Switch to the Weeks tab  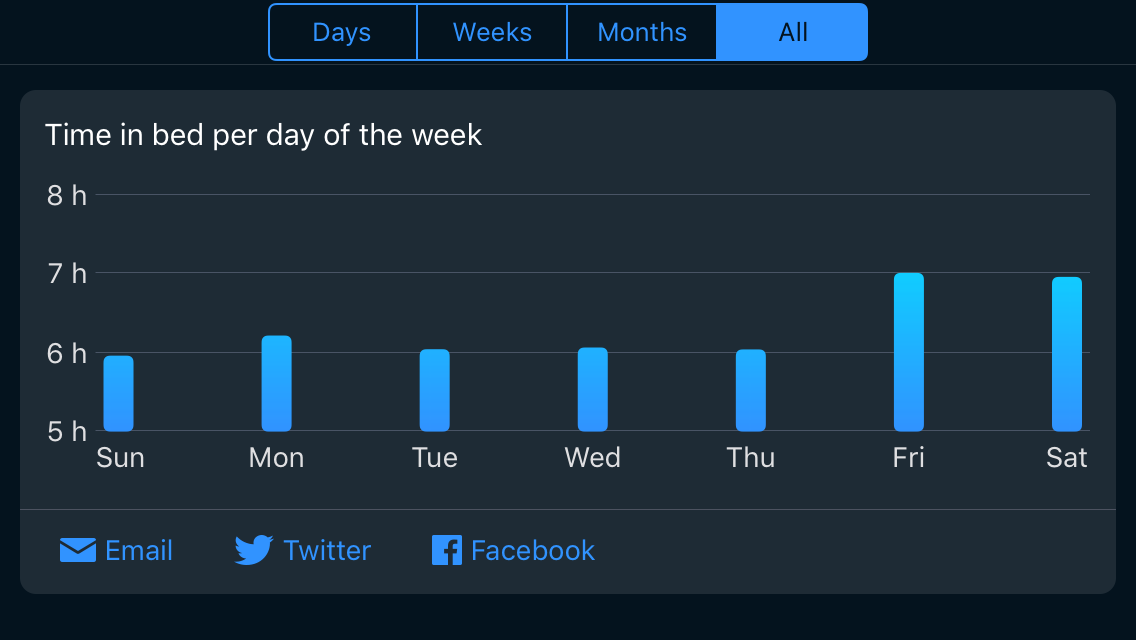click(492, 32)
